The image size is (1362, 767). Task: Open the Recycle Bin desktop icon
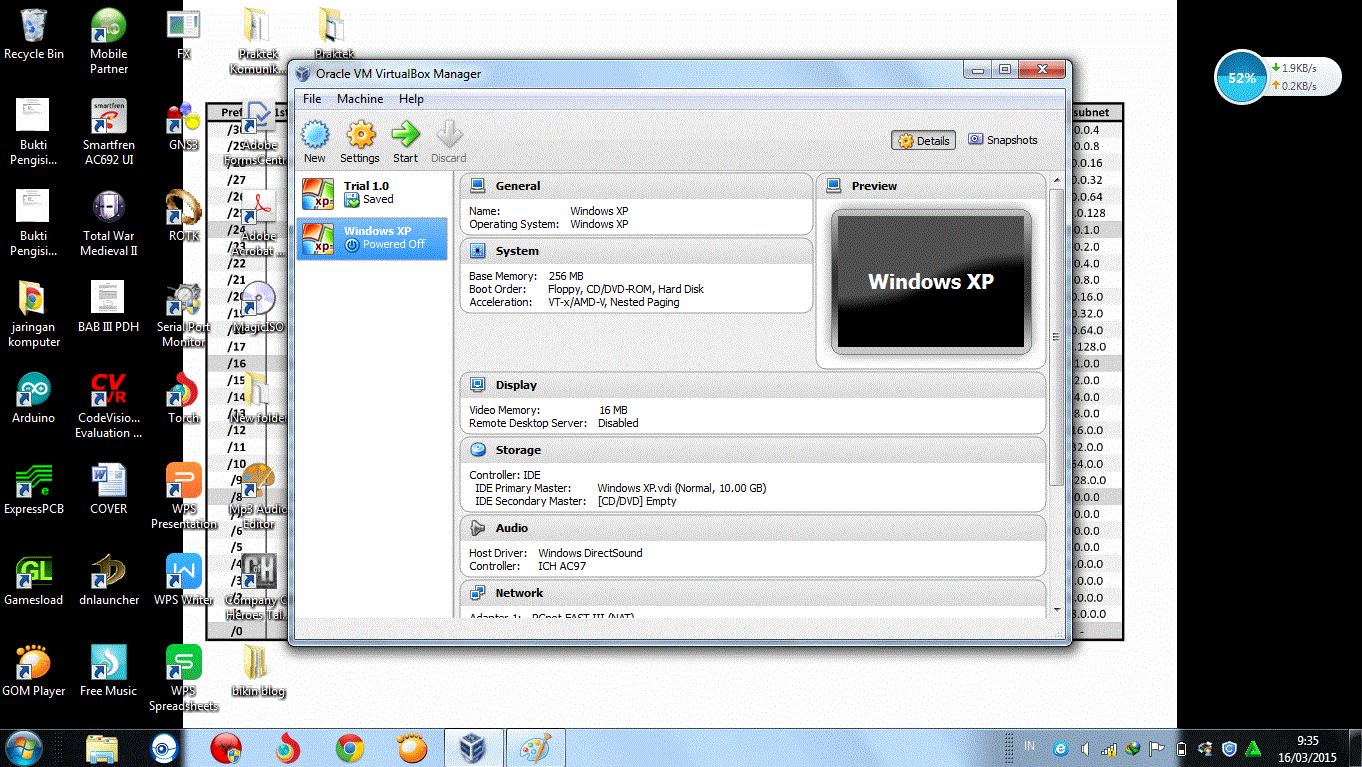point(34,34)
